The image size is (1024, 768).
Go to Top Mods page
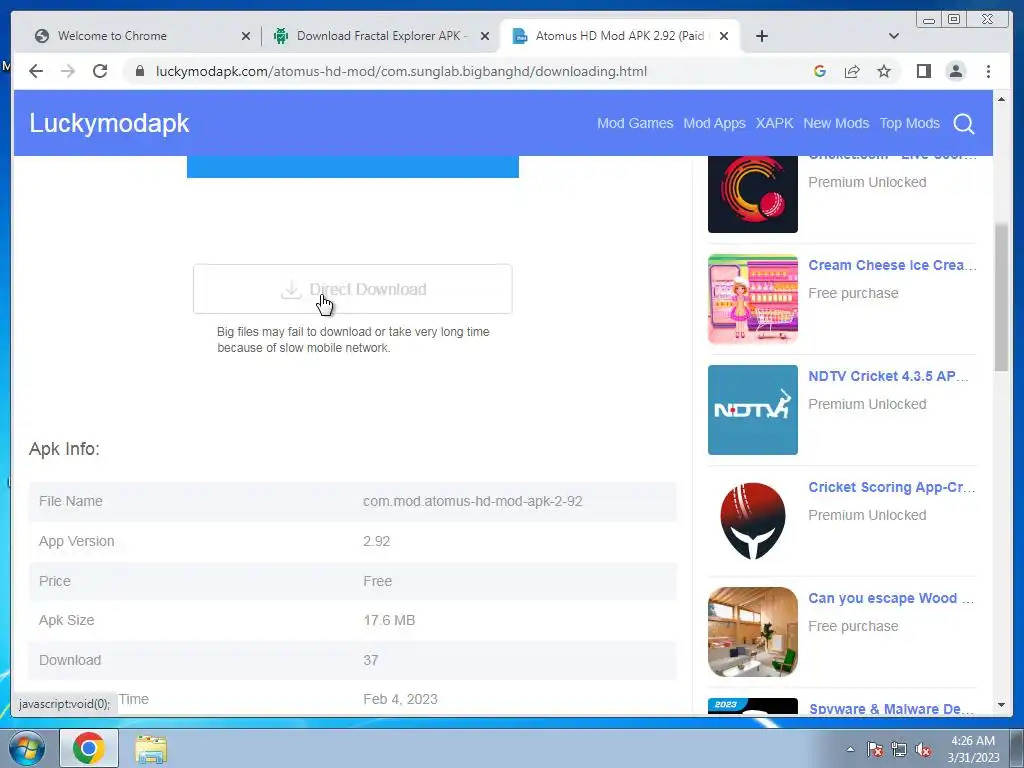[x=910, y=123]
